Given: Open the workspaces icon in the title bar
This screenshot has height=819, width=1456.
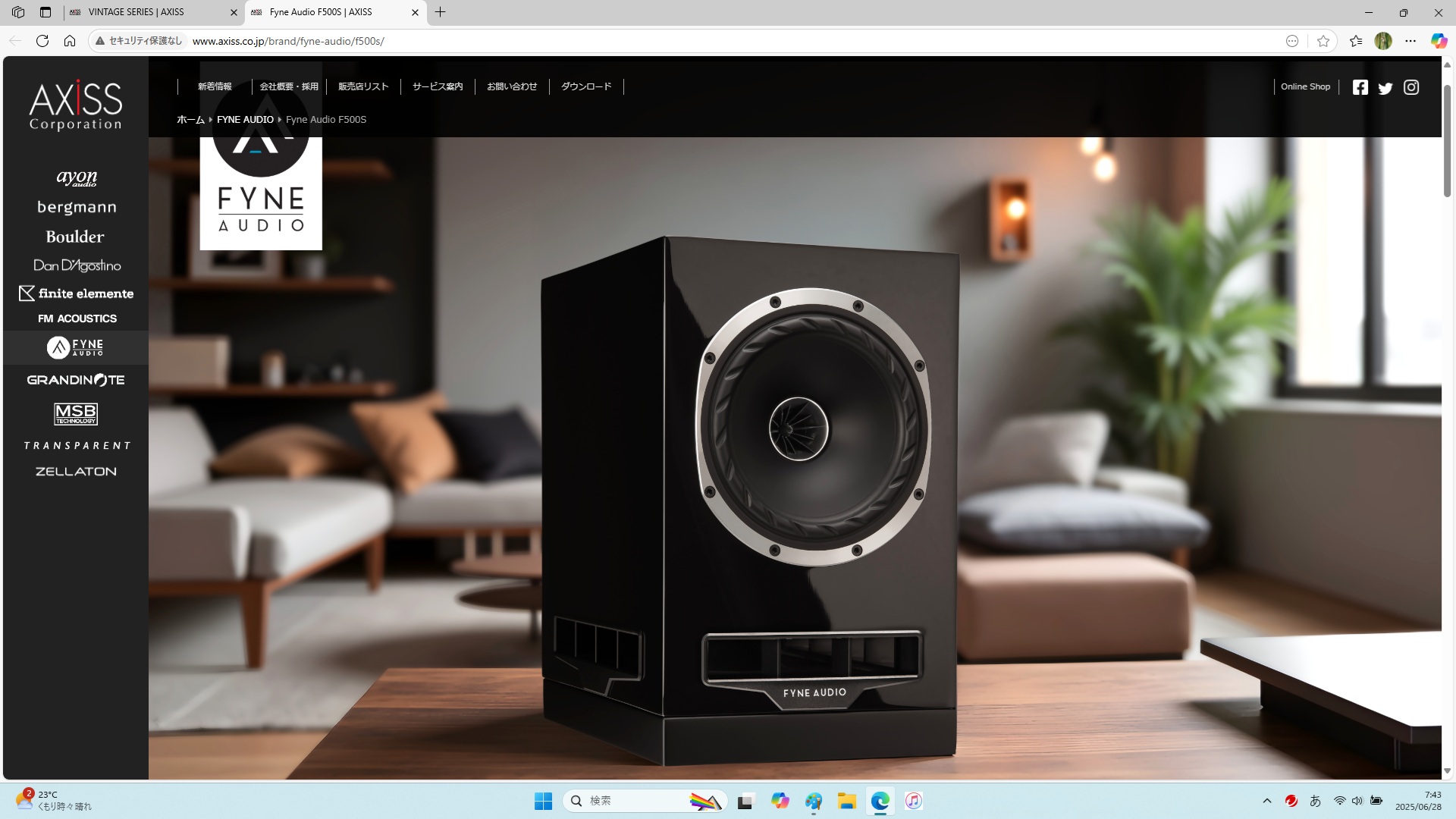Looking at the screenshot, I should (18, 12).
